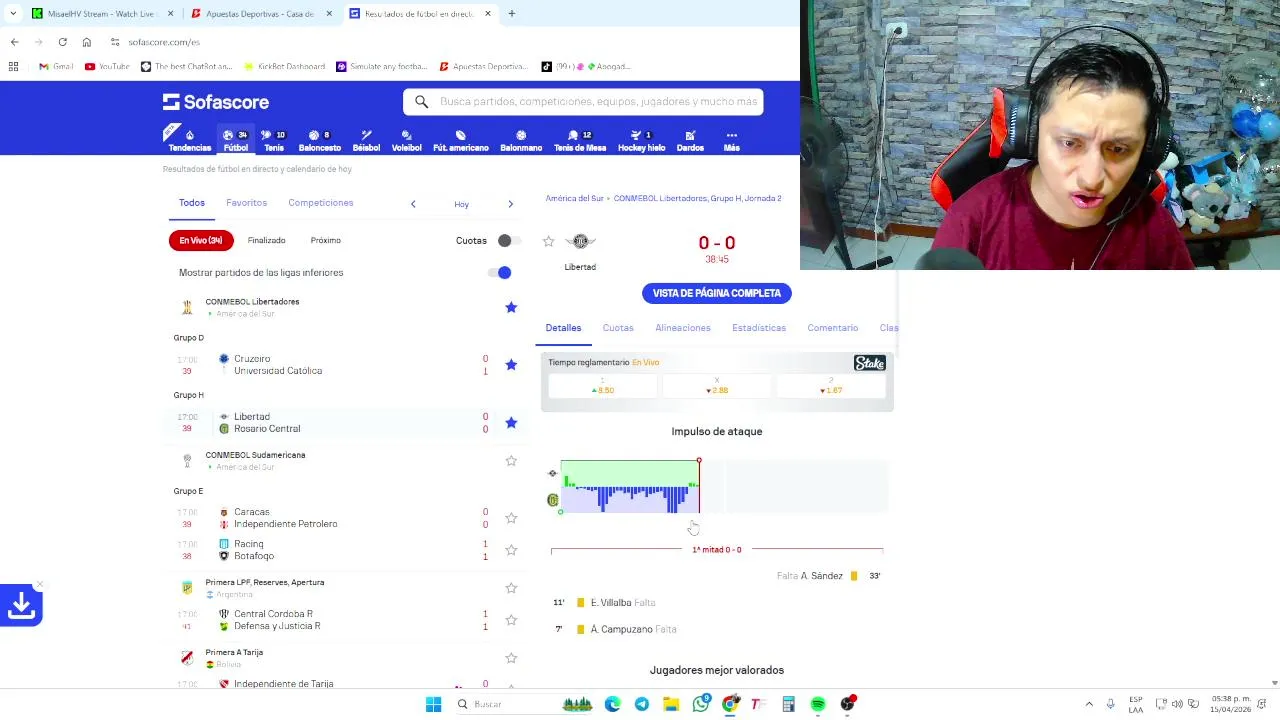This screenshot has width=1280, height=720.
Task: Switch to the Favoritos tab
Action: 246,203
